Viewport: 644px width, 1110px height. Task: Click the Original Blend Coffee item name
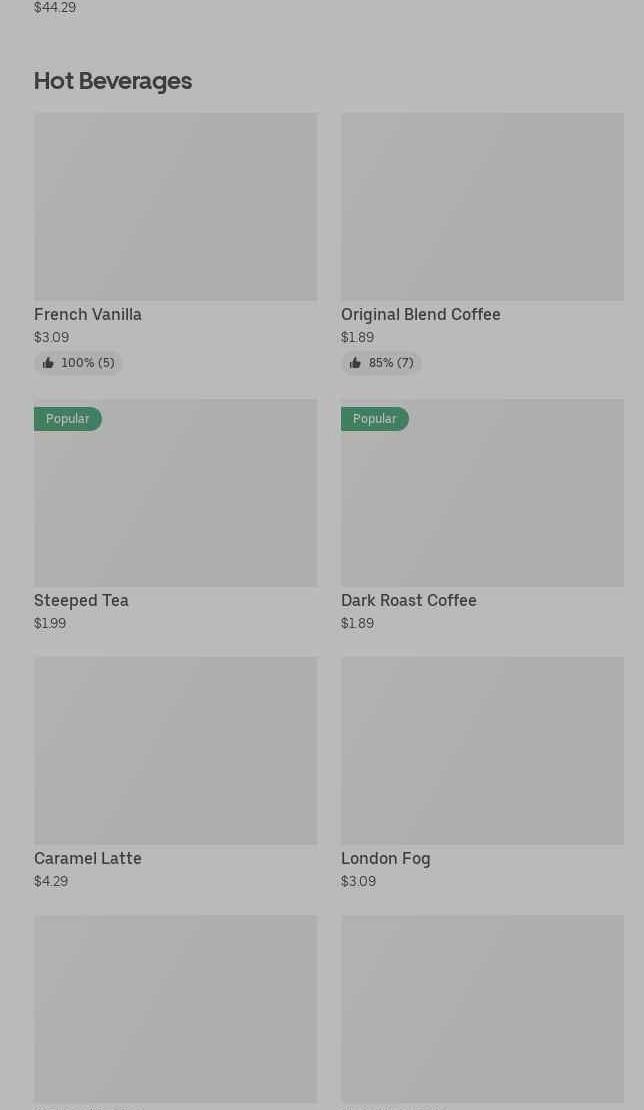420,314
